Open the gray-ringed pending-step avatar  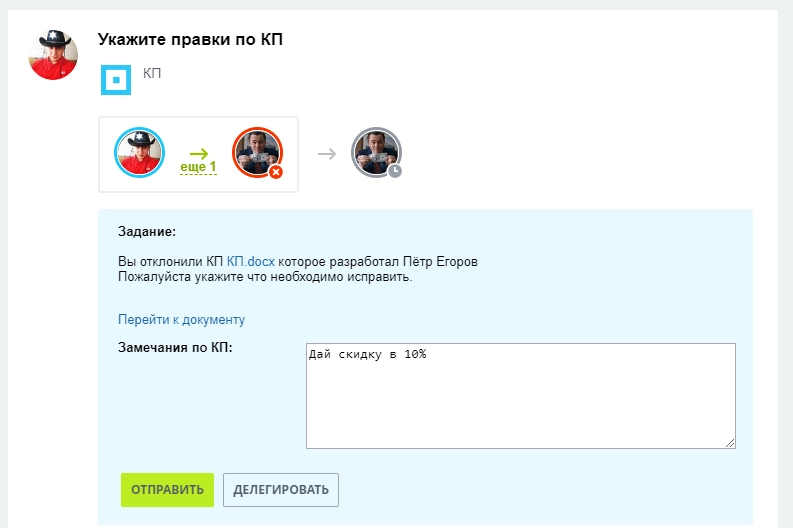click(376, 152)
